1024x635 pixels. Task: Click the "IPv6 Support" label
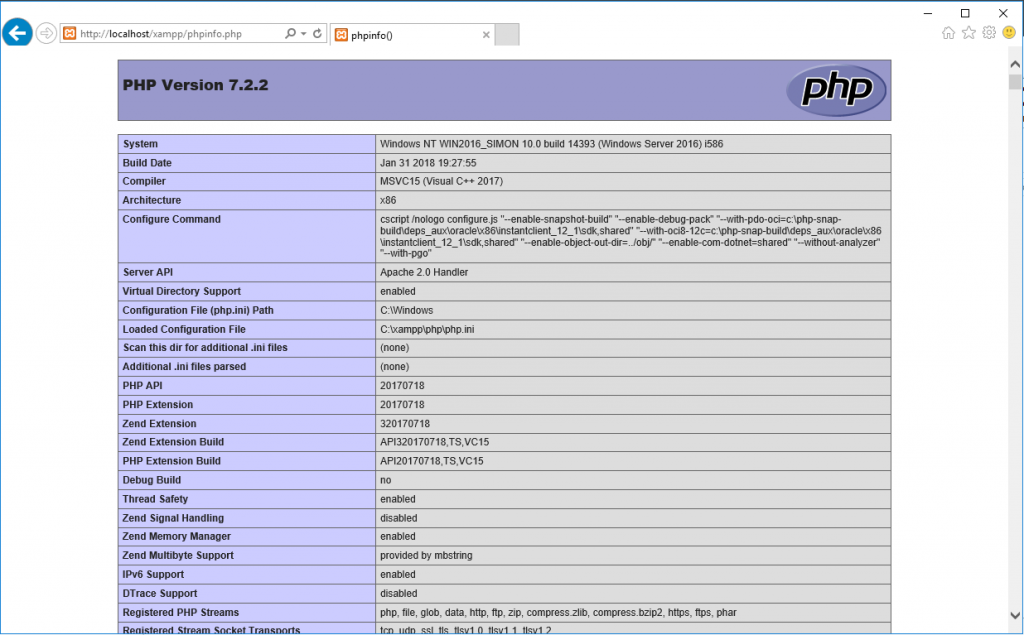(153, 574)
